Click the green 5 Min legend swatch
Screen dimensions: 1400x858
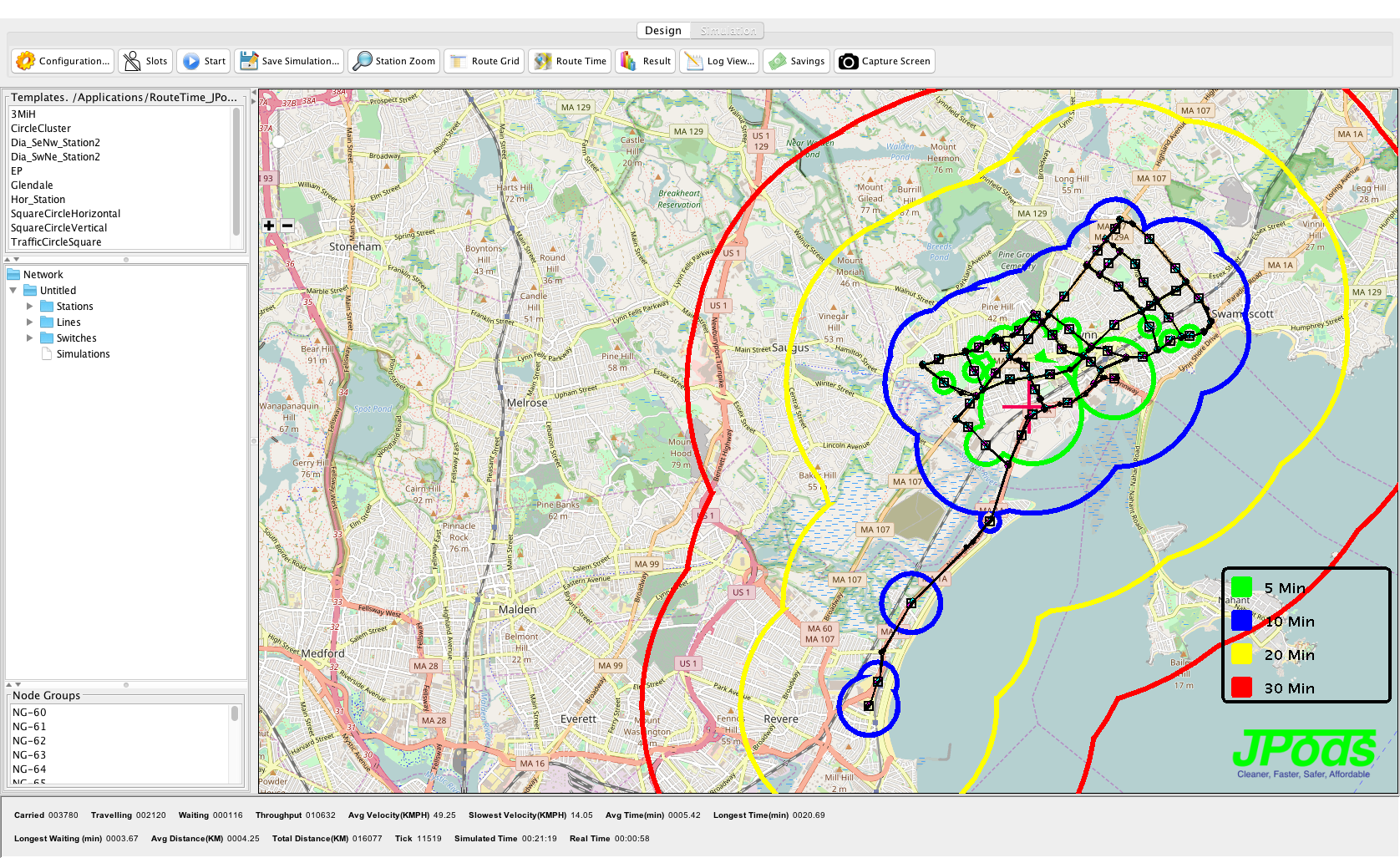click(x=1241, y=588)
